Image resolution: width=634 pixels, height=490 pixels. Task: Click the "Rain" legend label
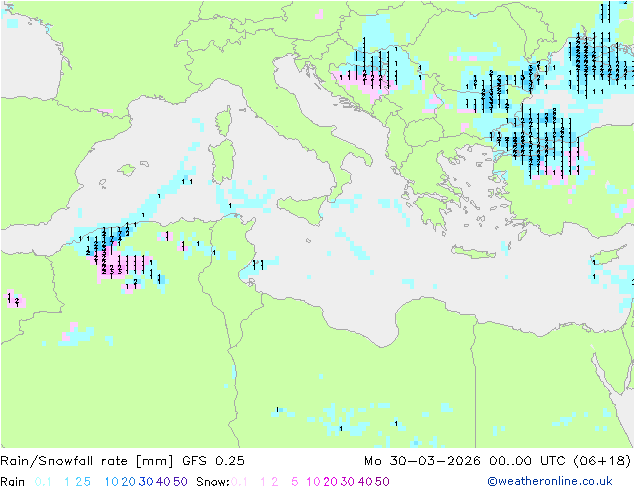click(x=13, y=482)
